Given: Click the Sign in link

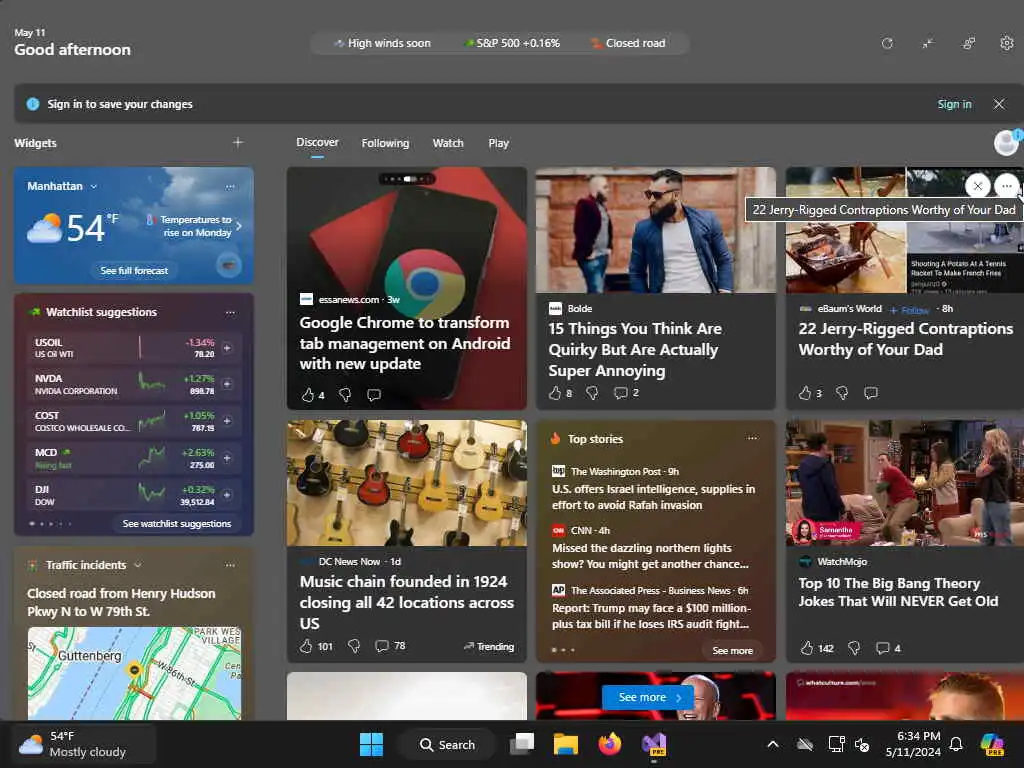Looking at the screenshot, I should click(x=954, y=104).
